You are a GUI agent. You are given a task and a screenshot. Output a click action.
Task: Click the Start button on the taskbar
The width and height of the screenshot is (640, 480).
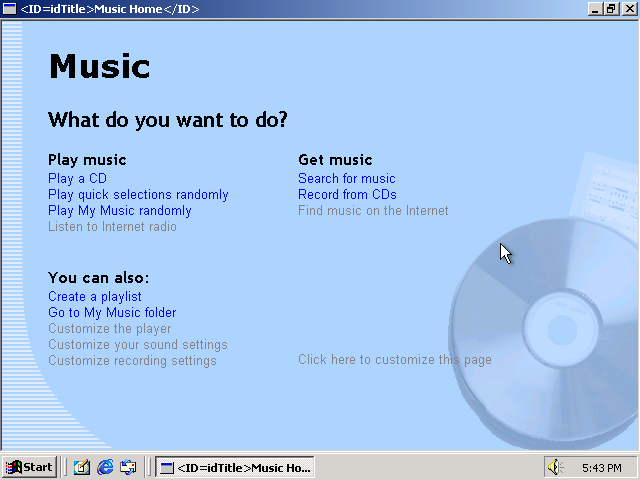pos(30,467)
